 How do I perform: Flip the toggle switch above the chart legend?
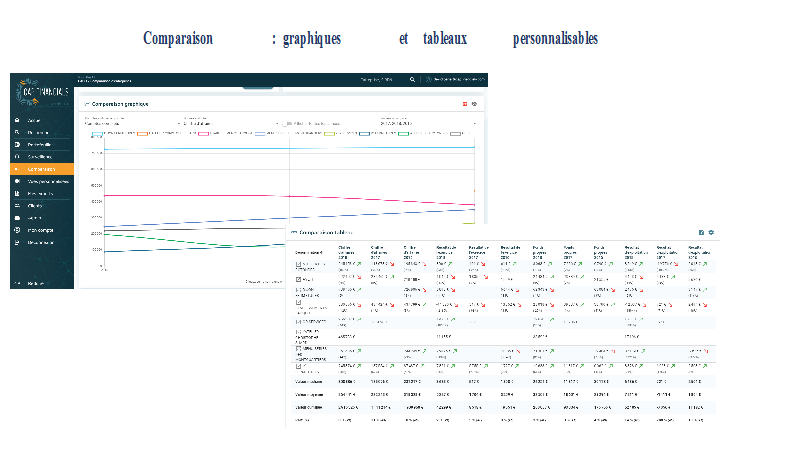(x=285, y=124)
